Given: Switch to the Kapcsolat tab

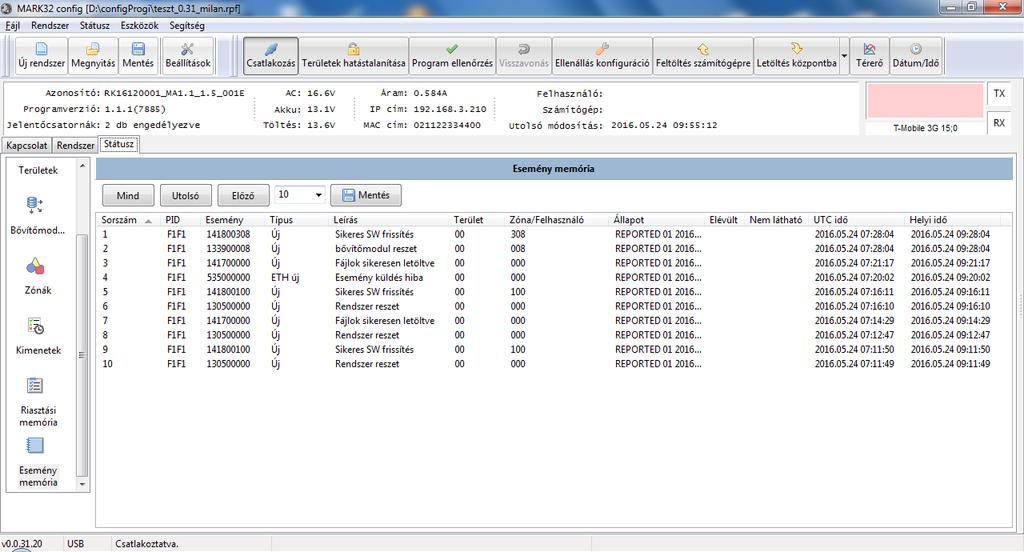Looking at the screenshot, I should point(27,145).
